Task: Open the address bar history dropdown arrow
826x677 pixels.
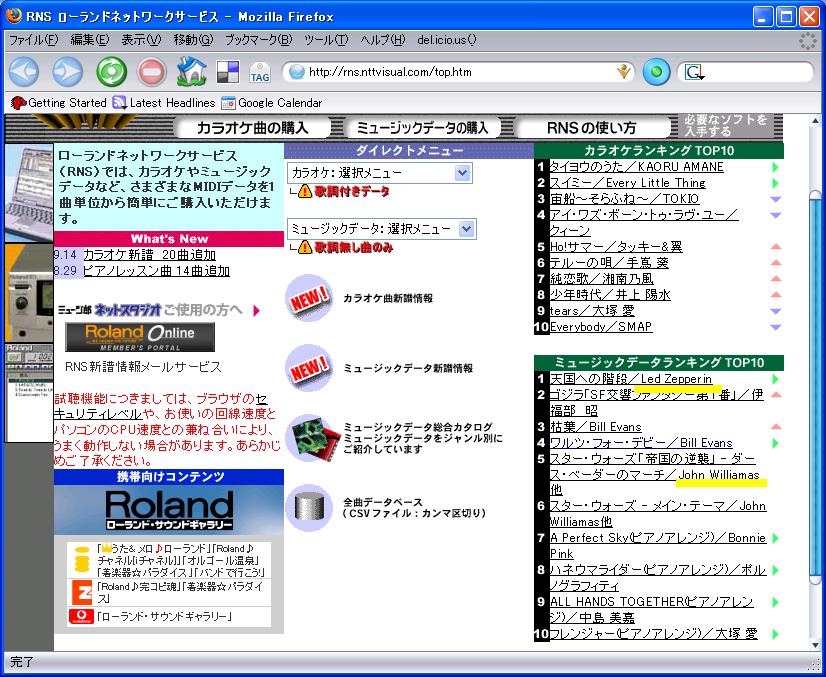Action: click(624, 72)
